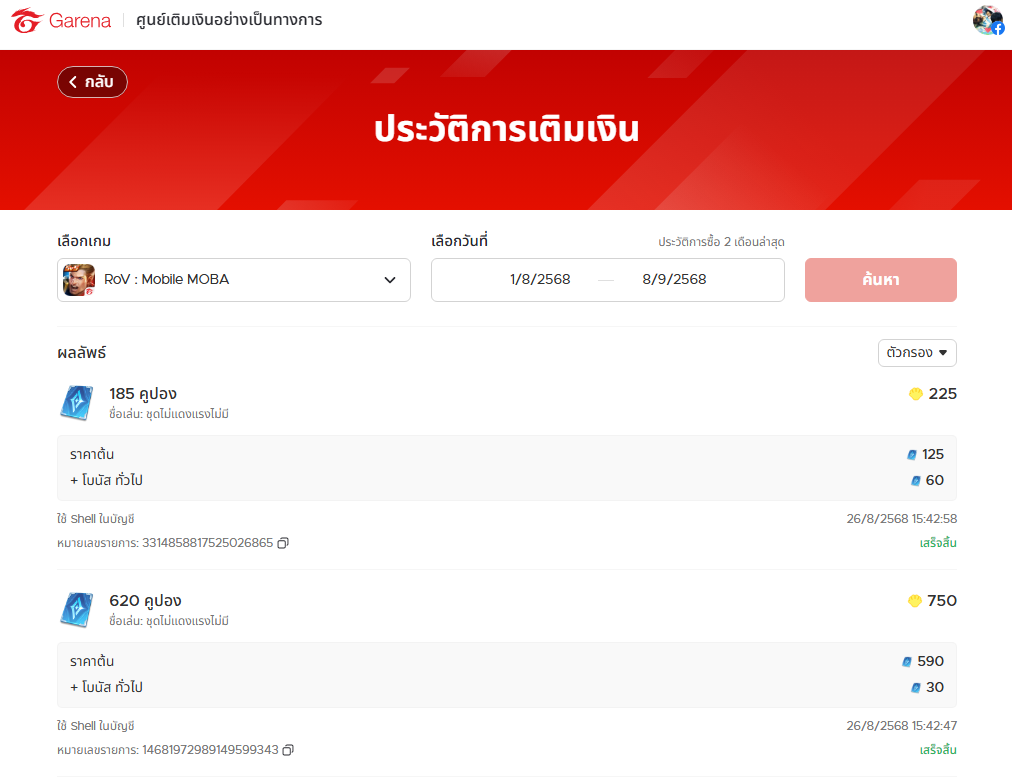Click the ศูนย์เติมเงินอย่างเป็นทางการ header text
The width and height of the screenshot is (1012, 782).
229,20
